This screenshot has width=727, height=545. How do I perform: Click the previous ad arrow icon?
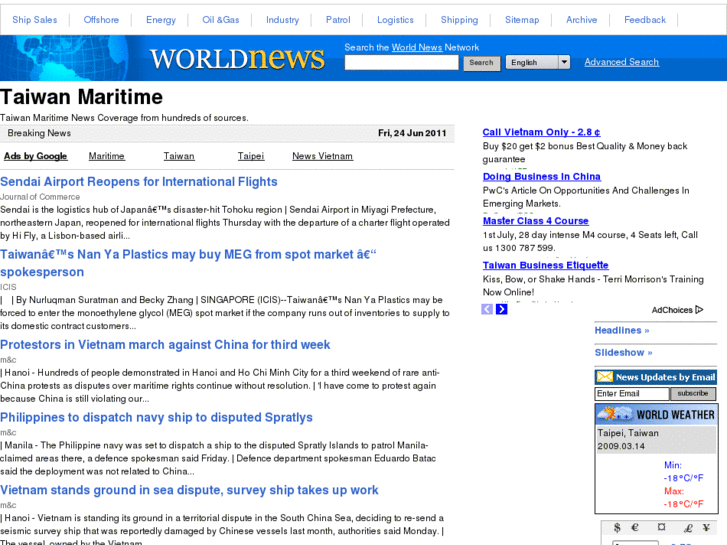(487, 309)
